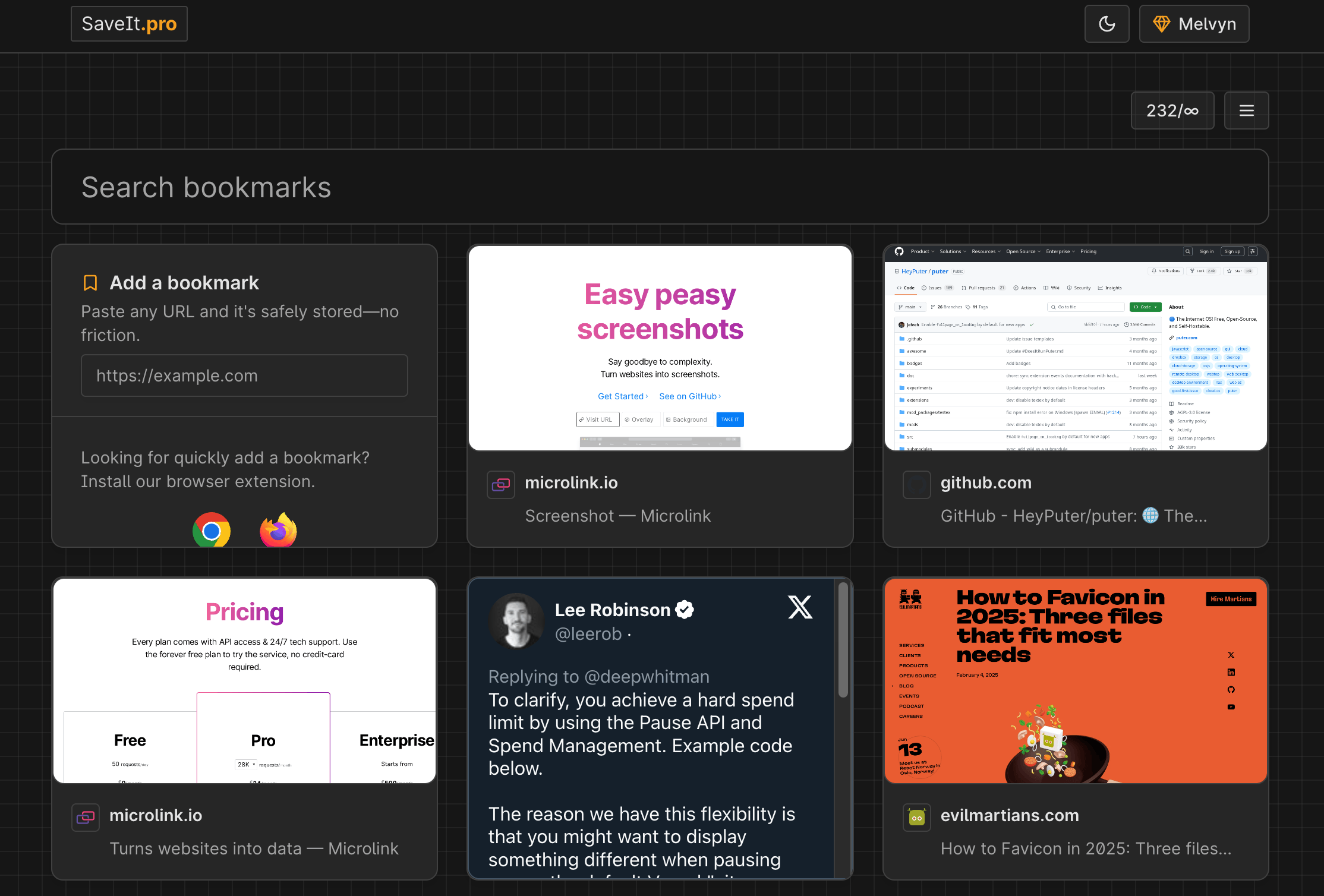Go to SaveIt.pro home logo

[129, 24]
